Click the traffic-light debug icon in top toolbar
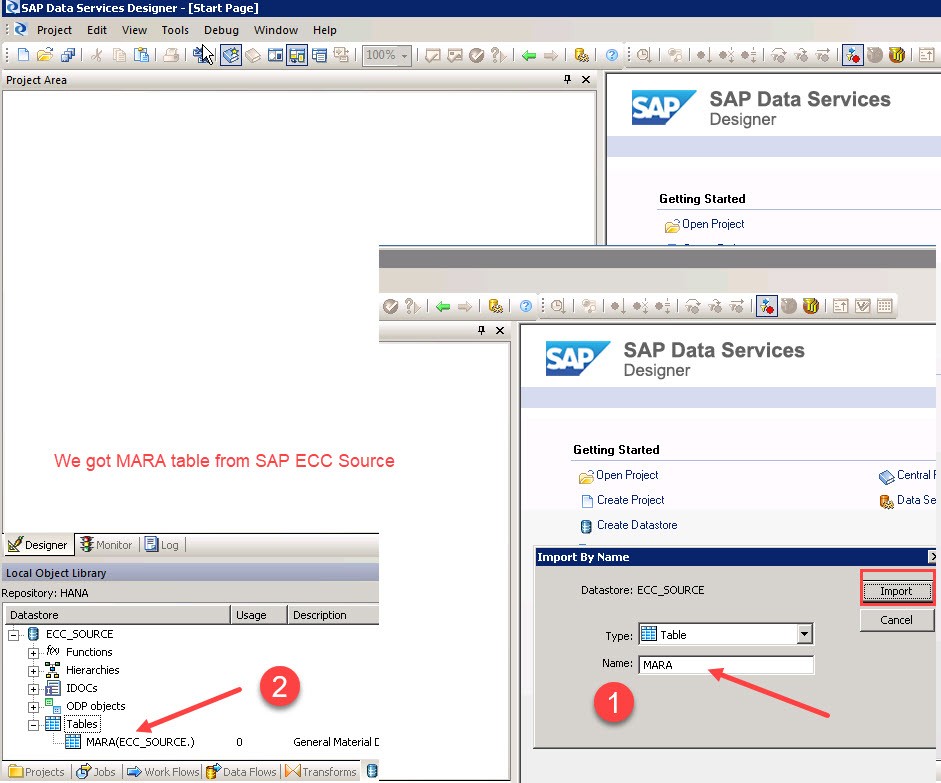Viewport: 941px width, 783px height. click(853, 55)
